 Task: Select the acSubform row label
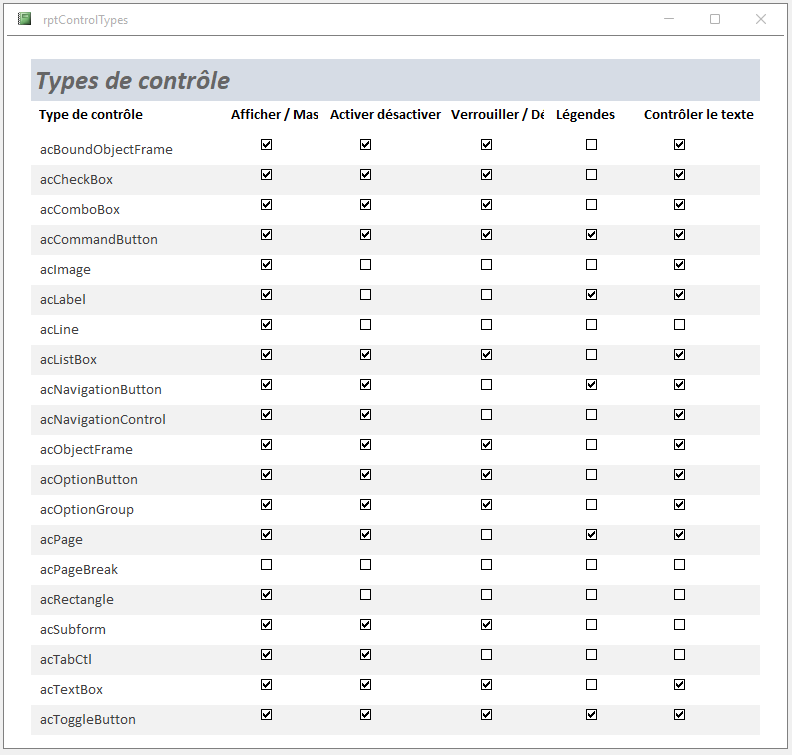click(x=73, y=630)
